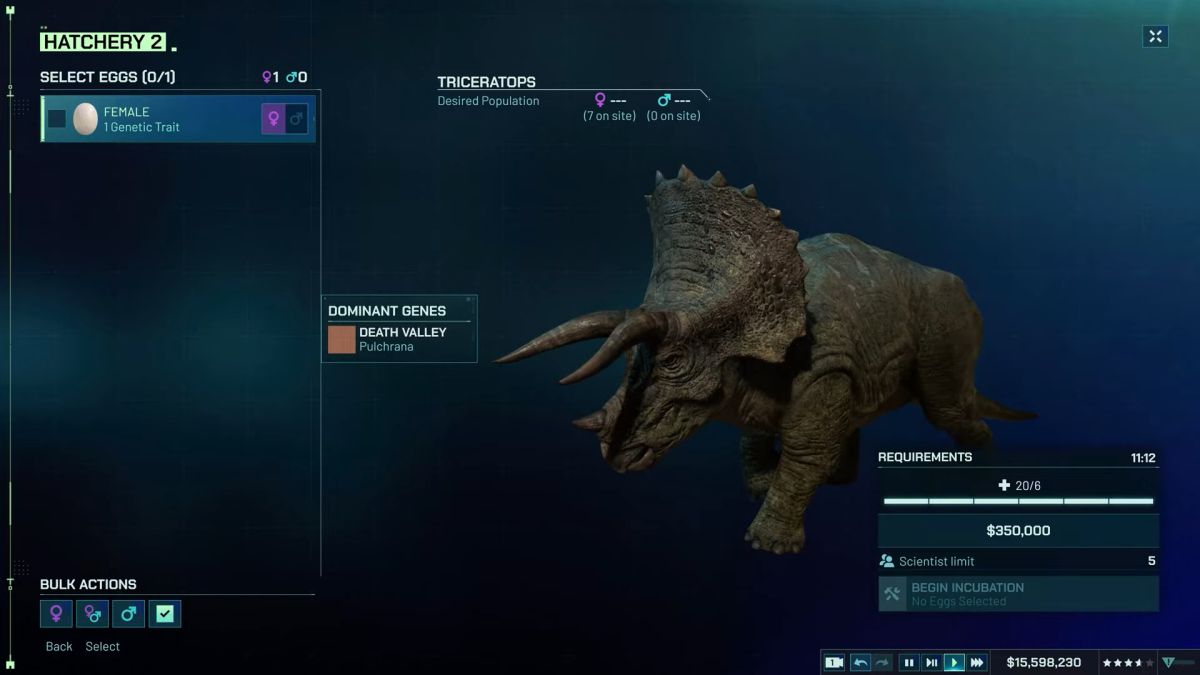Click the mixed male-female bulk action icon

pos(92,614)
